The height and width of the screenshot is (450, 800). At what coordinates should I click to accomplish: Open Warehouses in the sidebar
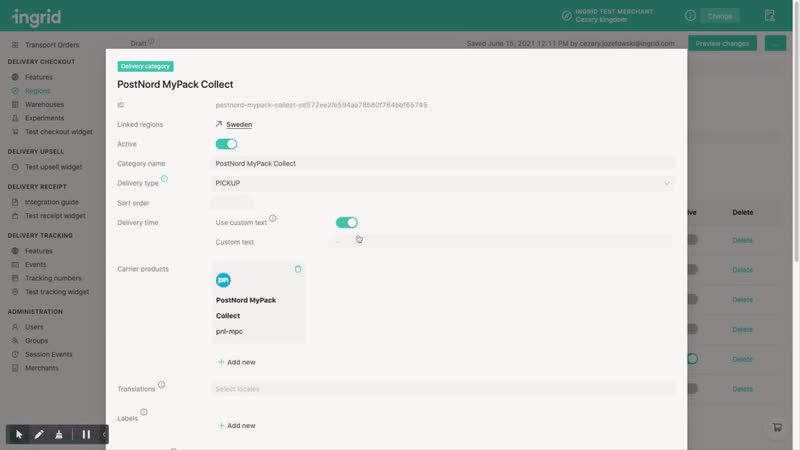point(44,104)
